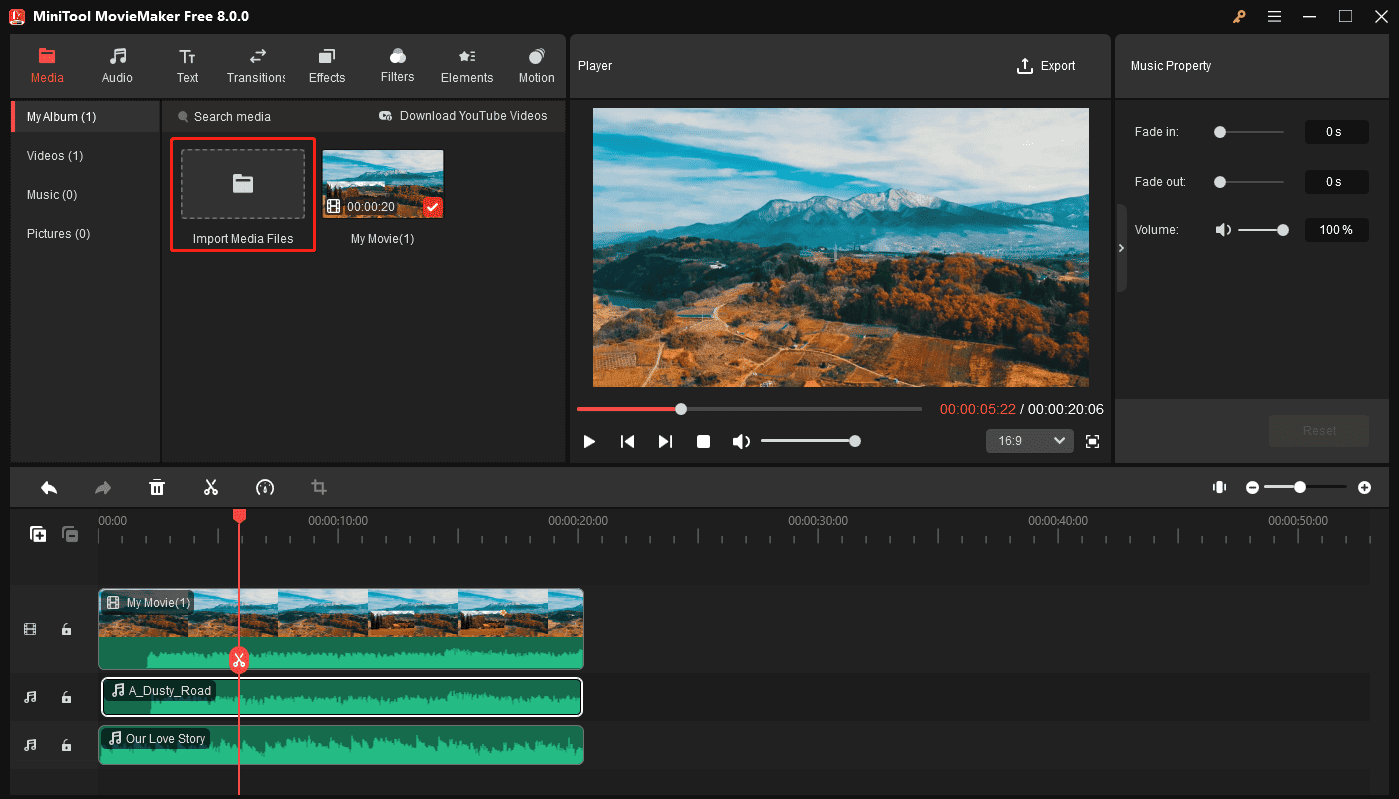
Task: Adjust the Fade in slider
Action: 1249,132
